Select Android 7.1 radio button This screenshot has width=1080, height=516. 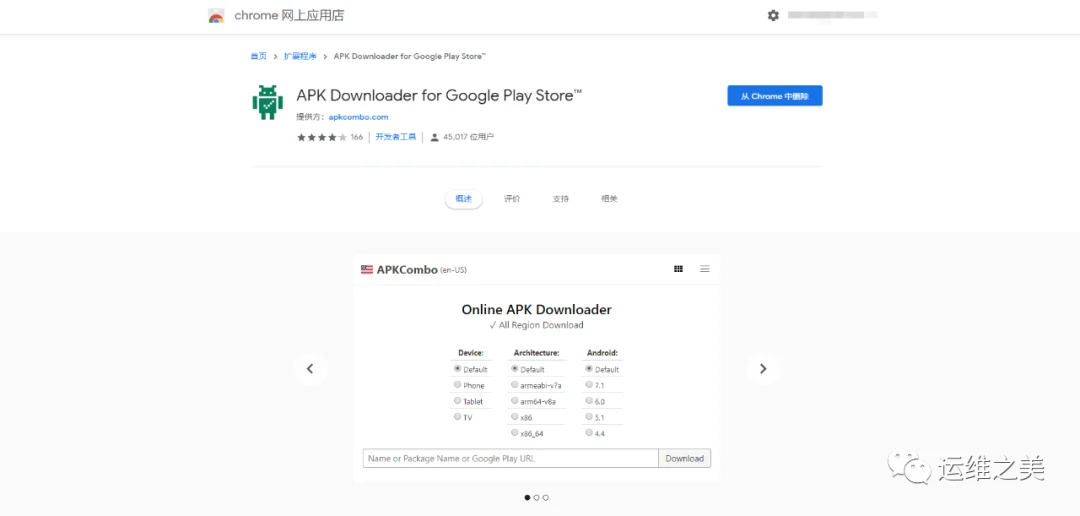(x=589, y=384)
